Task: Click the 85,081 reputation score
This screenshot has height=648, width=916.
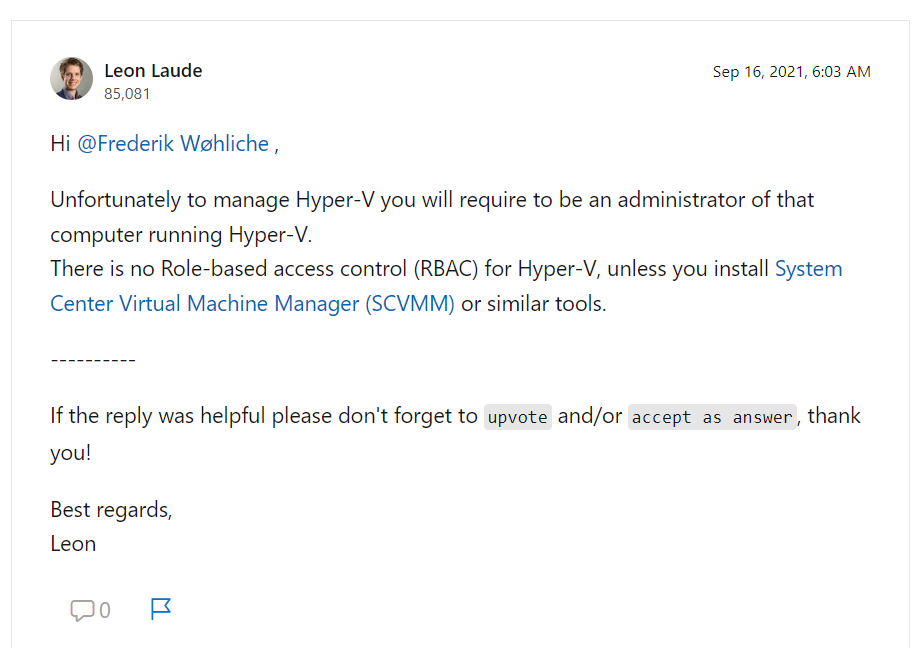Action: [127, 94]
